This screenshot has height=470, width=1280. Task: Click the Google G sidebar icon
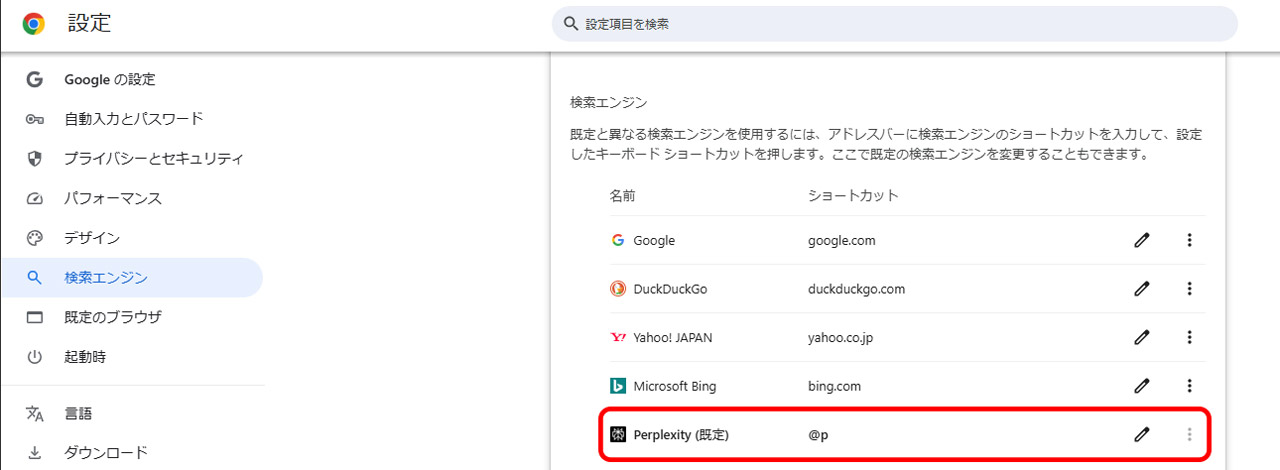click(x=35, y=80)
